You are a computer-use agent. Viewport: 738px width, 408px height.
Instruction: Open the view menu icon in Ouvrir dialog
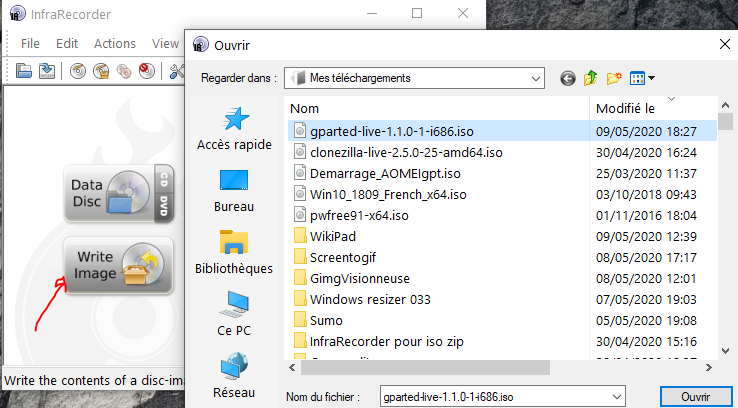tap(642, 78)
